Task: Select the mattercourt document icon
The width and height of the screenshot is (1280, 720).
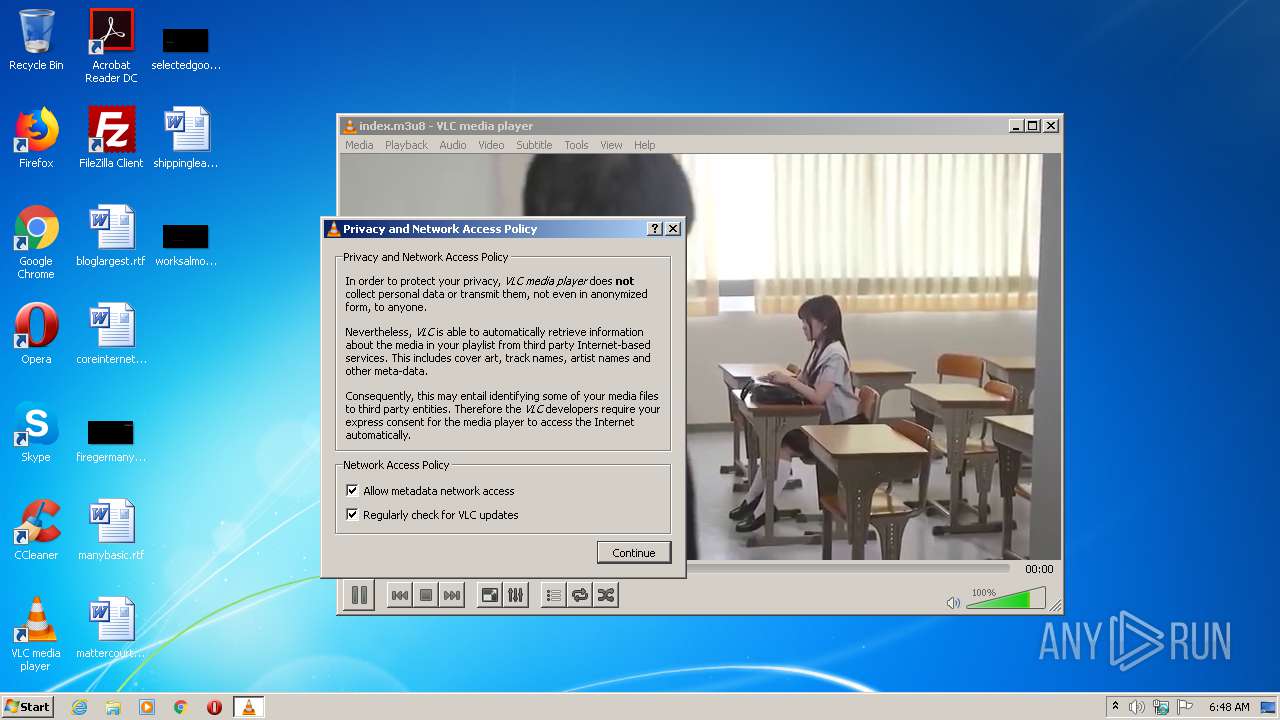Action: (111, 628)
